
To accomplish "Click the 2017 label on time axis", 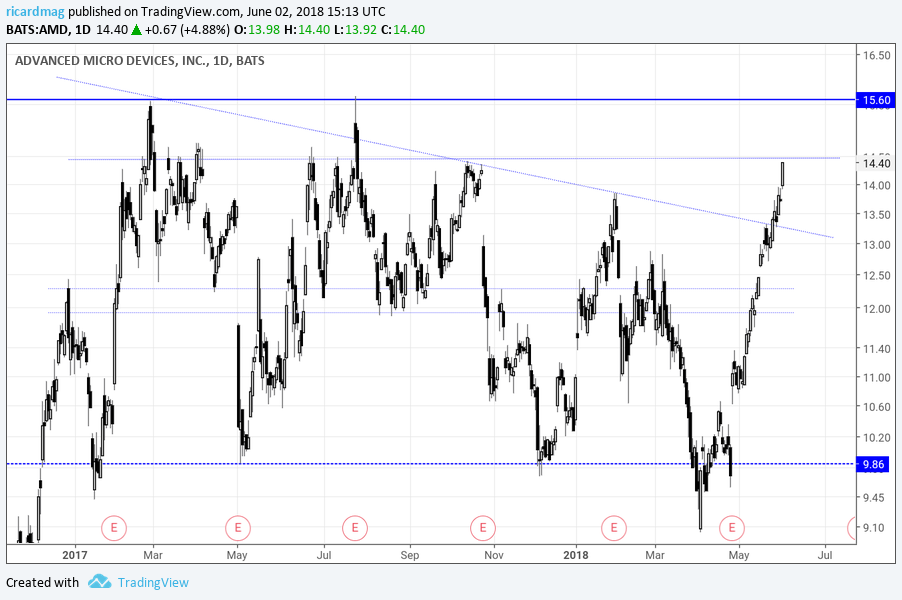I will (x=75, y=555).
